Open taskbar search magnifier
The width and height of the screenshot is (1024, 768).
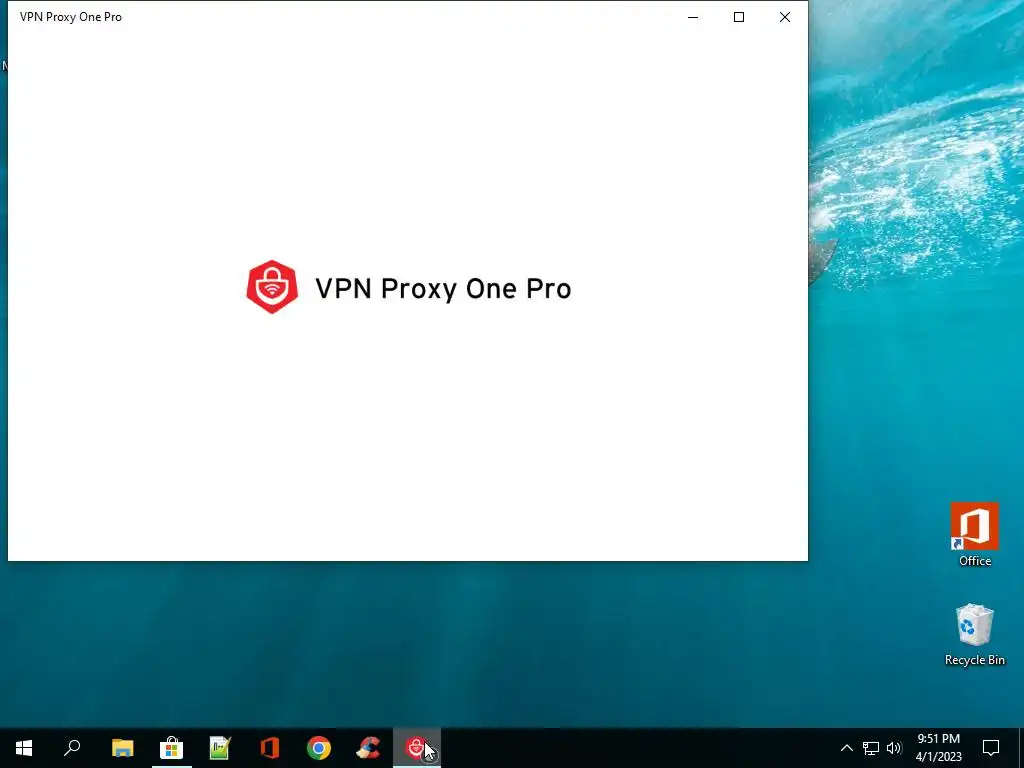click(72, 748)
